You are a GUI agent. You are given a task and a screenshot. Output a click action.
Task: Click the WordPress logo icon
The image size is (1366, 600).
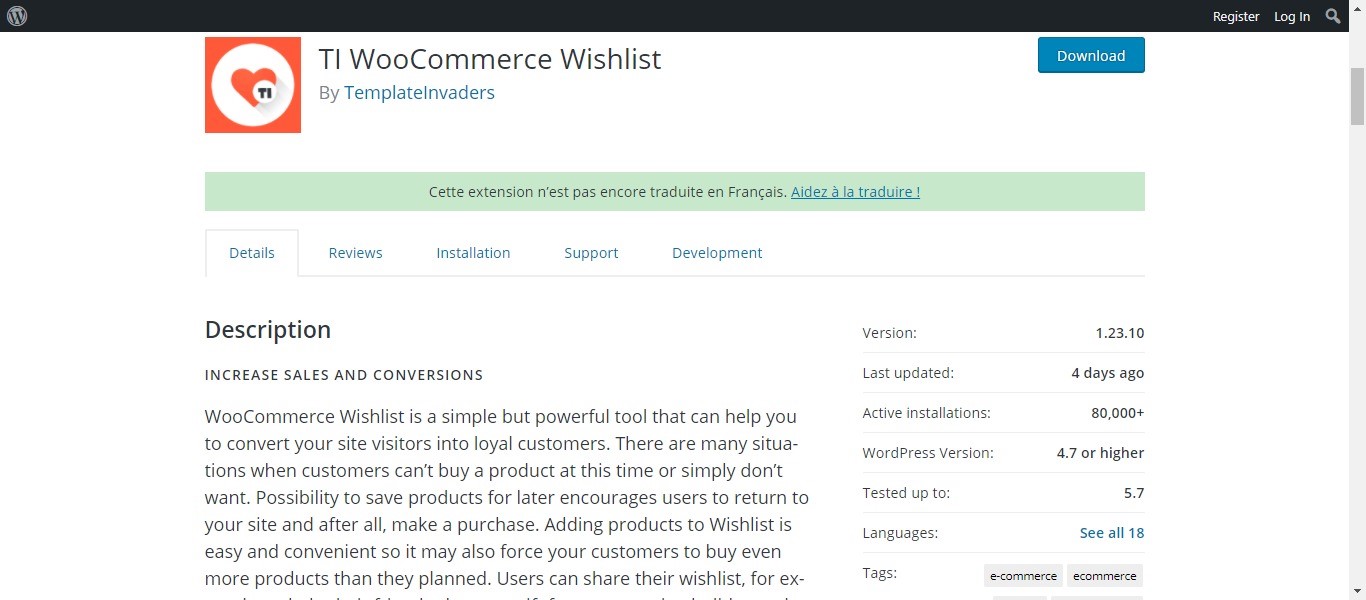[x=16, y=16]
